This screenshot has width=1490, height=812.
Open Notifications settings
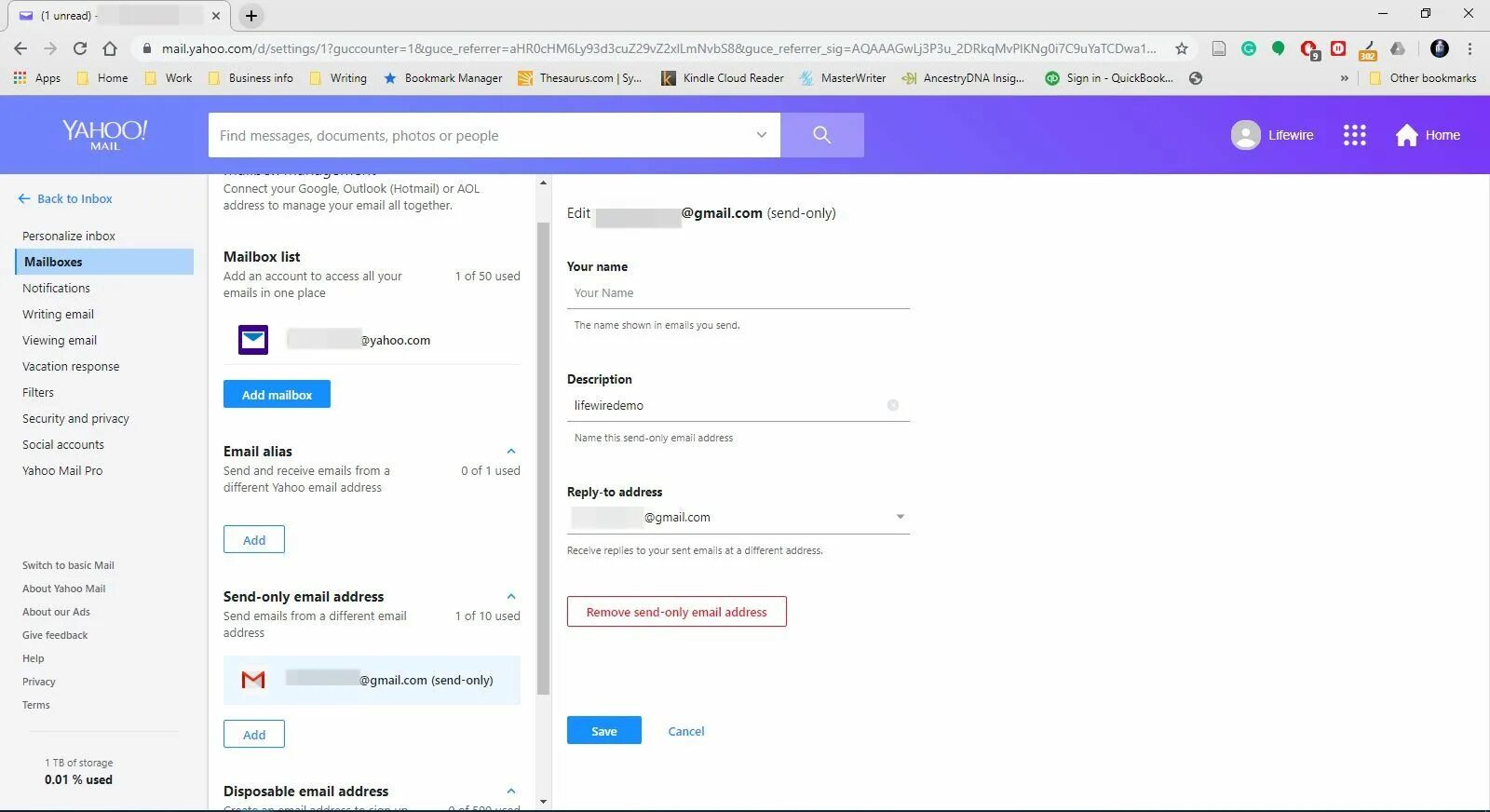[56, 288]
